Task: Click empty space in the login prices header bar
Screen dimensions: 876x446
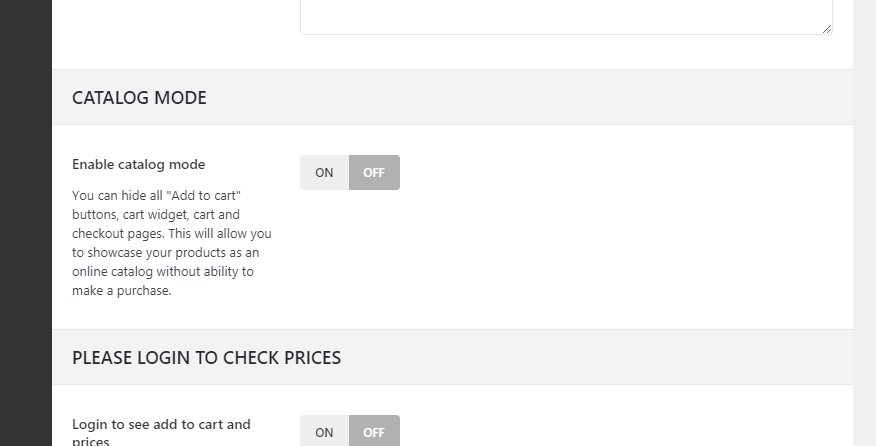Action: click(x=600, y=358)
